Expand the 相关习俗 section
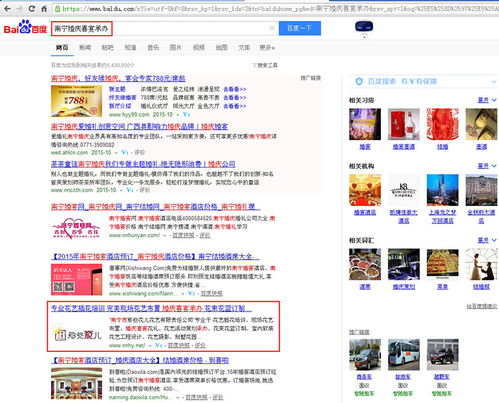 tap(487, 100)
